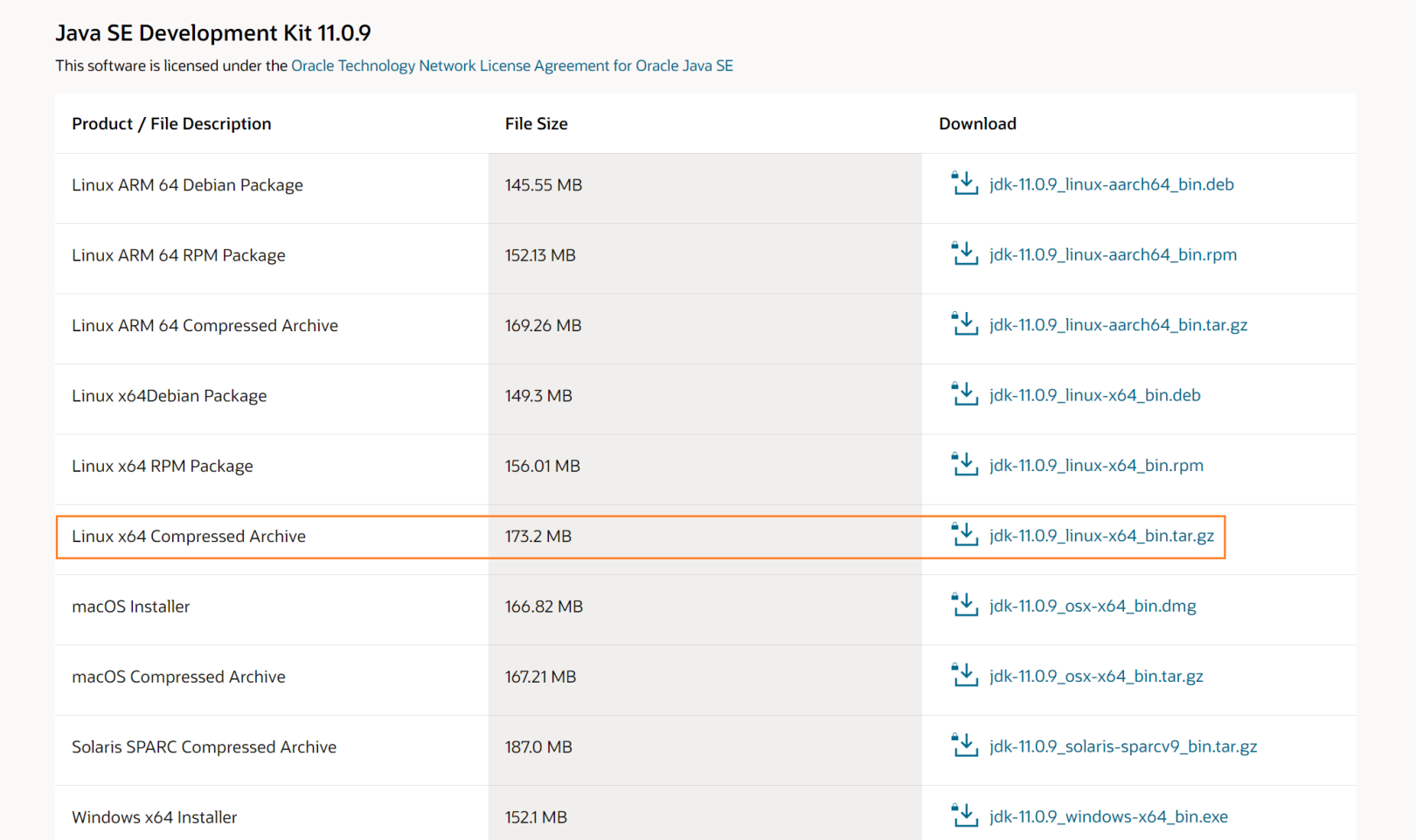Viewport: 1416px width, 840px height.
Task: Click the 'Download' column header
Action: 977,124
